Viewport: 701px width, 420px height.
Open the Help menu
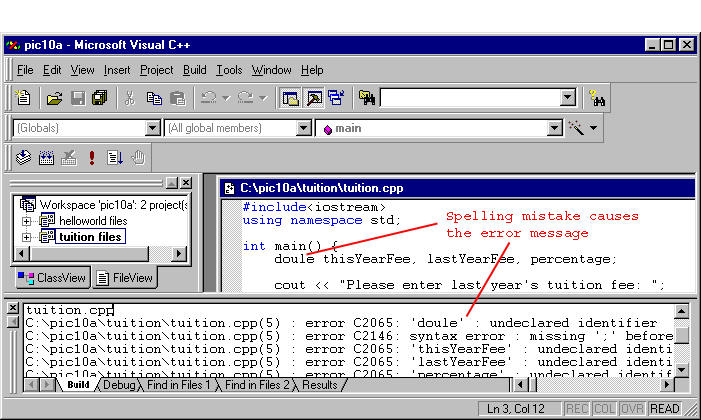[x=312, y=70]
